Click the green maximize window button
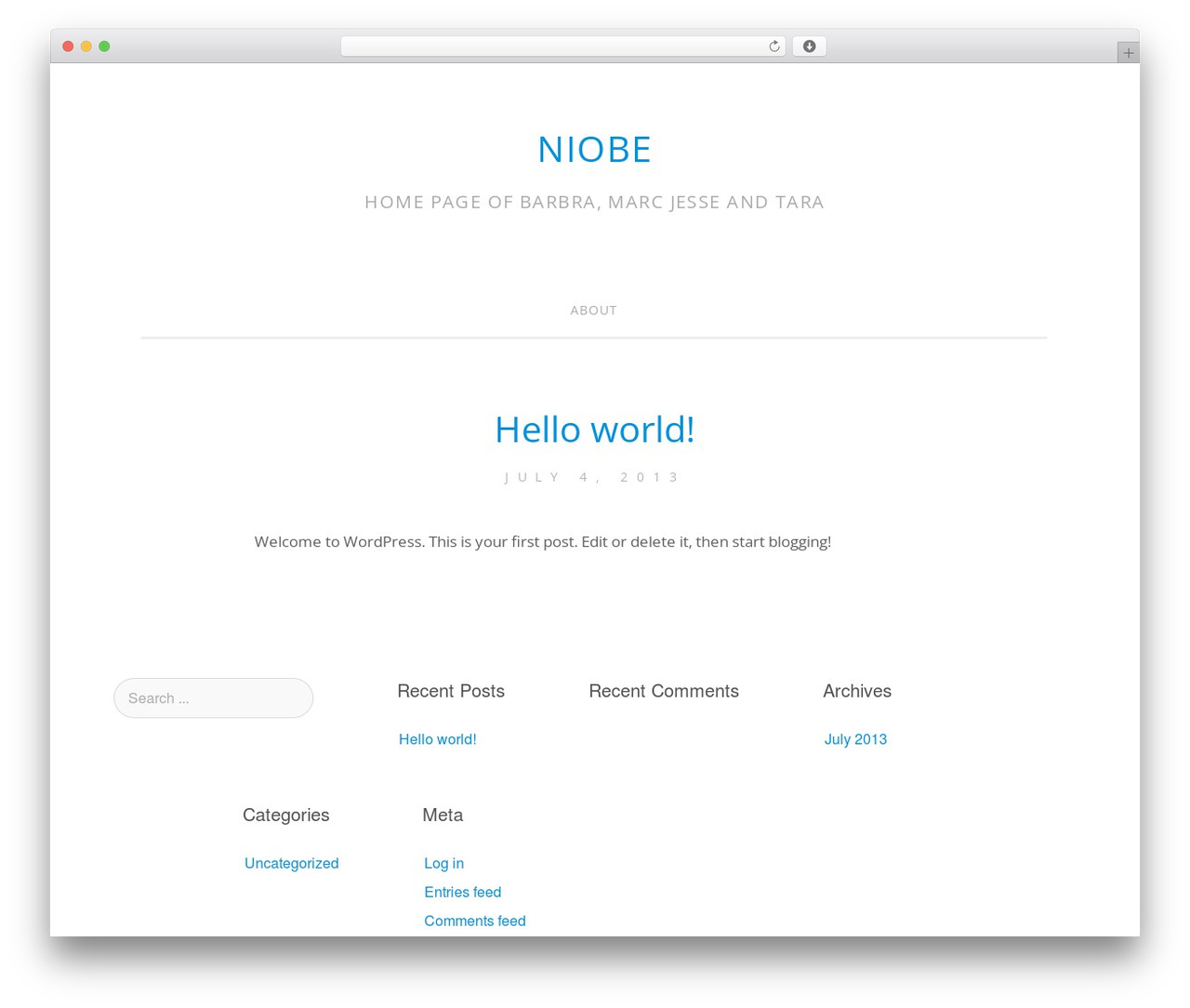The image size is (1190, 1008). click(104, 46)
